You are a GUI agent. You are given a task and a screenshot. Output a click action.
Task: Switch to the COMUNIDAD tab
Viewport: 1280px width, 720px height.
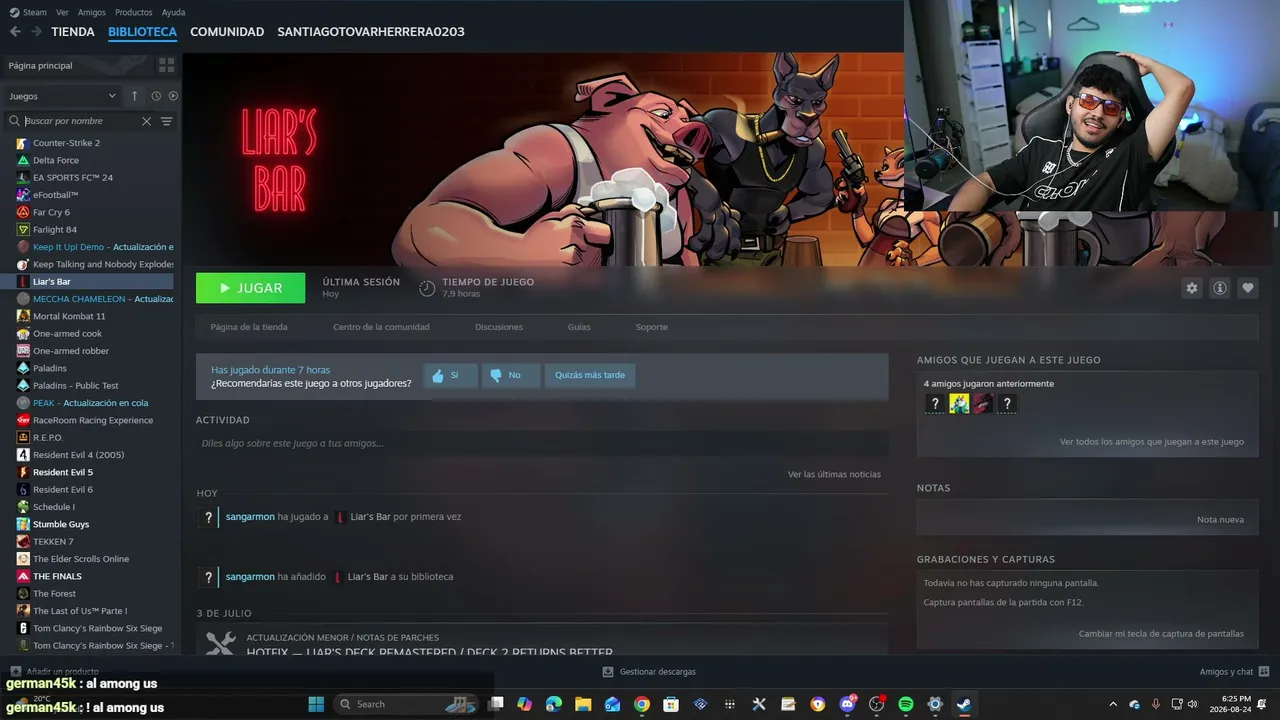point(227,32)
